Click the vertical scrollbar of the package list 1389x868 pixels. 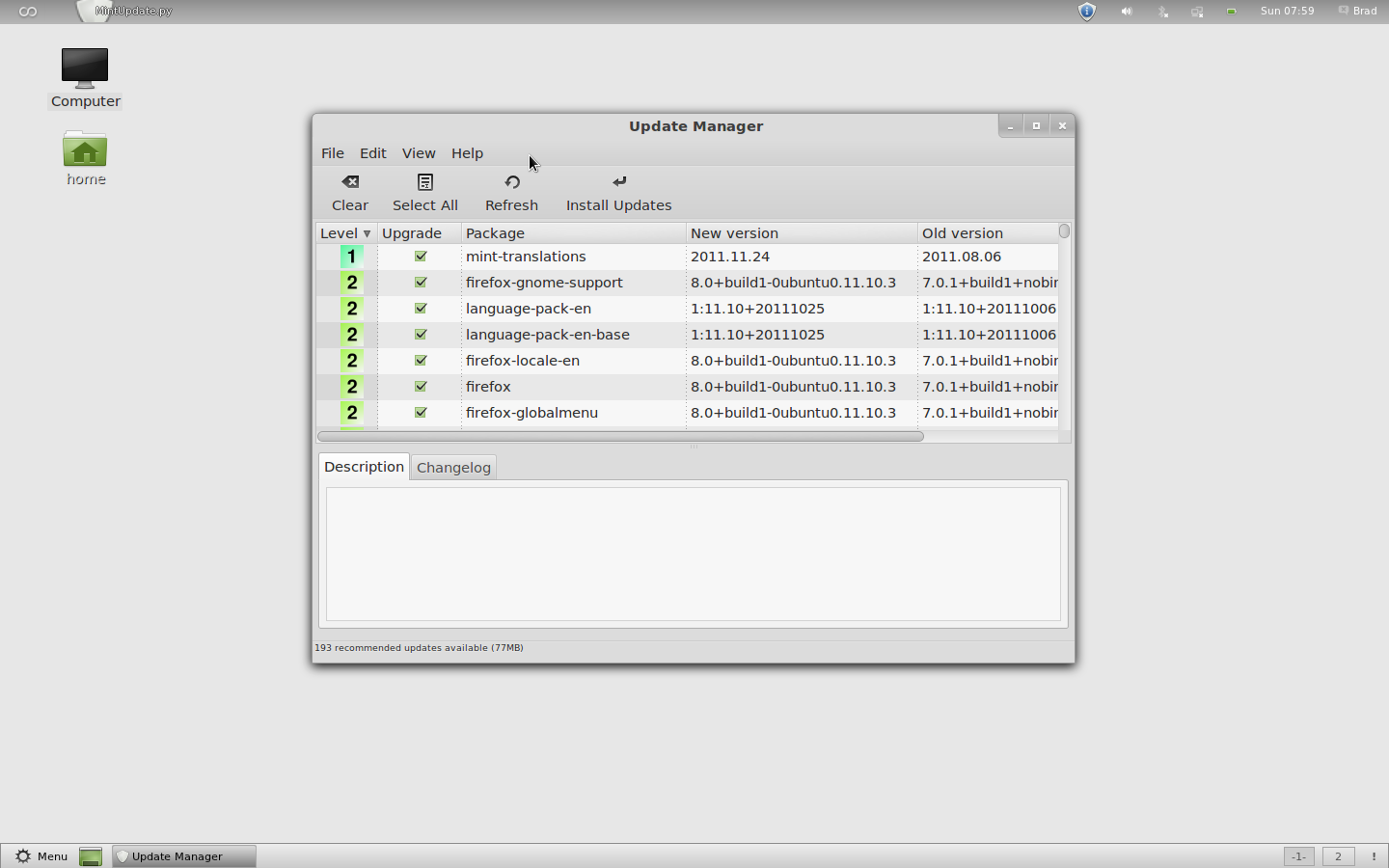pyautogui.click(x=1064, y=231)
